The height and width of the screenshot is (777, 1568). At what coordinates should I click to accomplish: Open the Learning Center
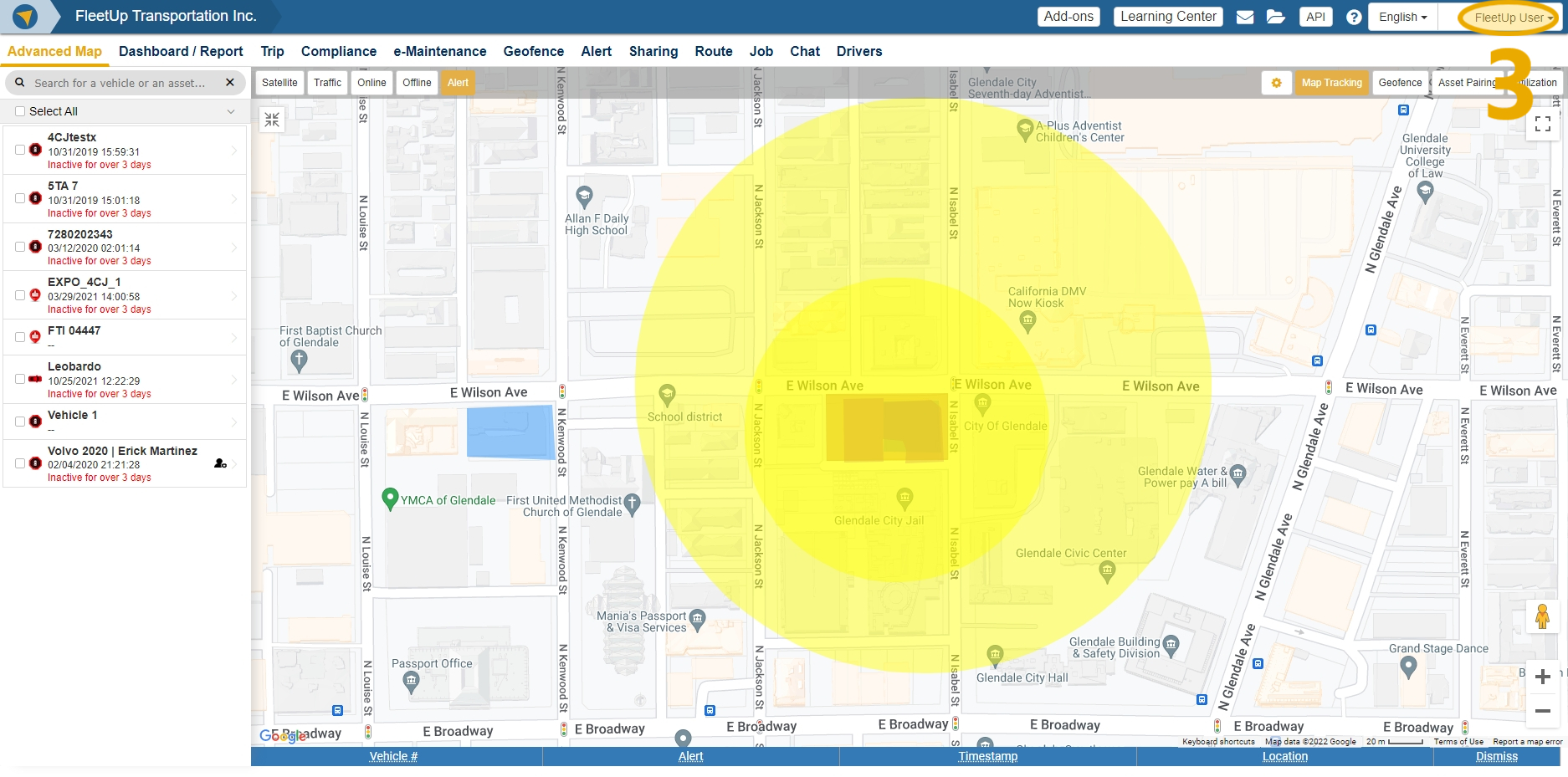tap(1168, 17)
